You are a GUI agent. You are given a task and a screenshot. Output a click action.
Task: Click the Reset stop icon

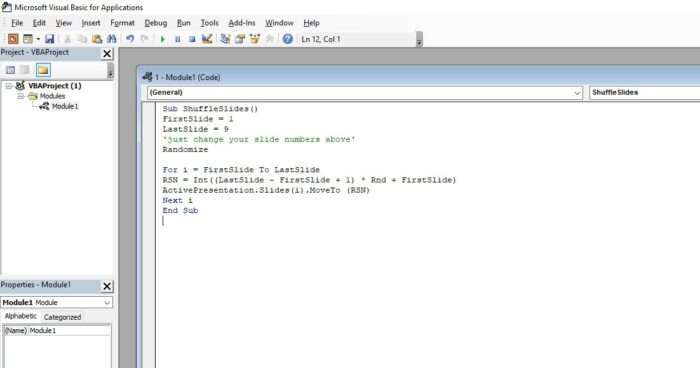(x=192, y=39)
